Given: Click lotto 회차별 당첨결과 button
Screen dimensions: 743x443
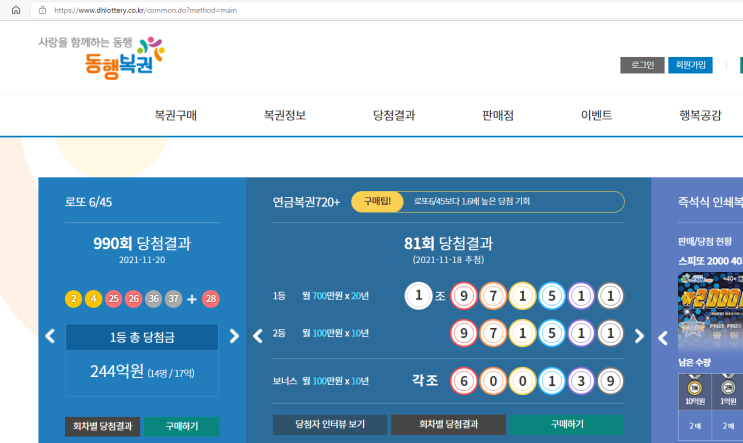Looking at the screenshot, I should click(102, 426).
